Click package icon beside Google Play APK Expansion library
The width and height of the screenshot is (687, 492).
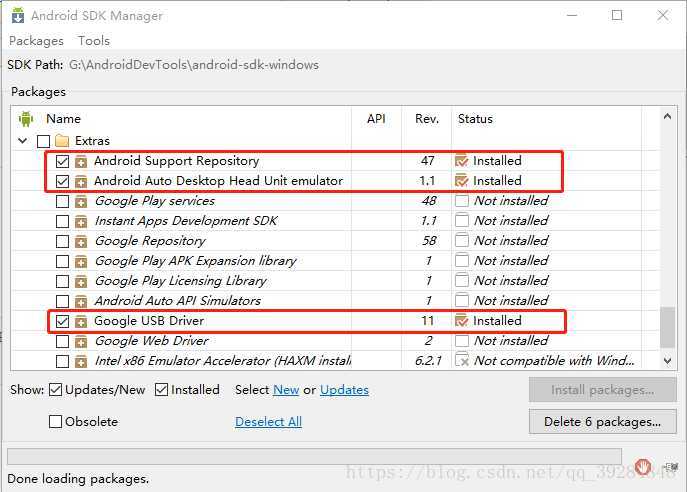tap(81, 262)
